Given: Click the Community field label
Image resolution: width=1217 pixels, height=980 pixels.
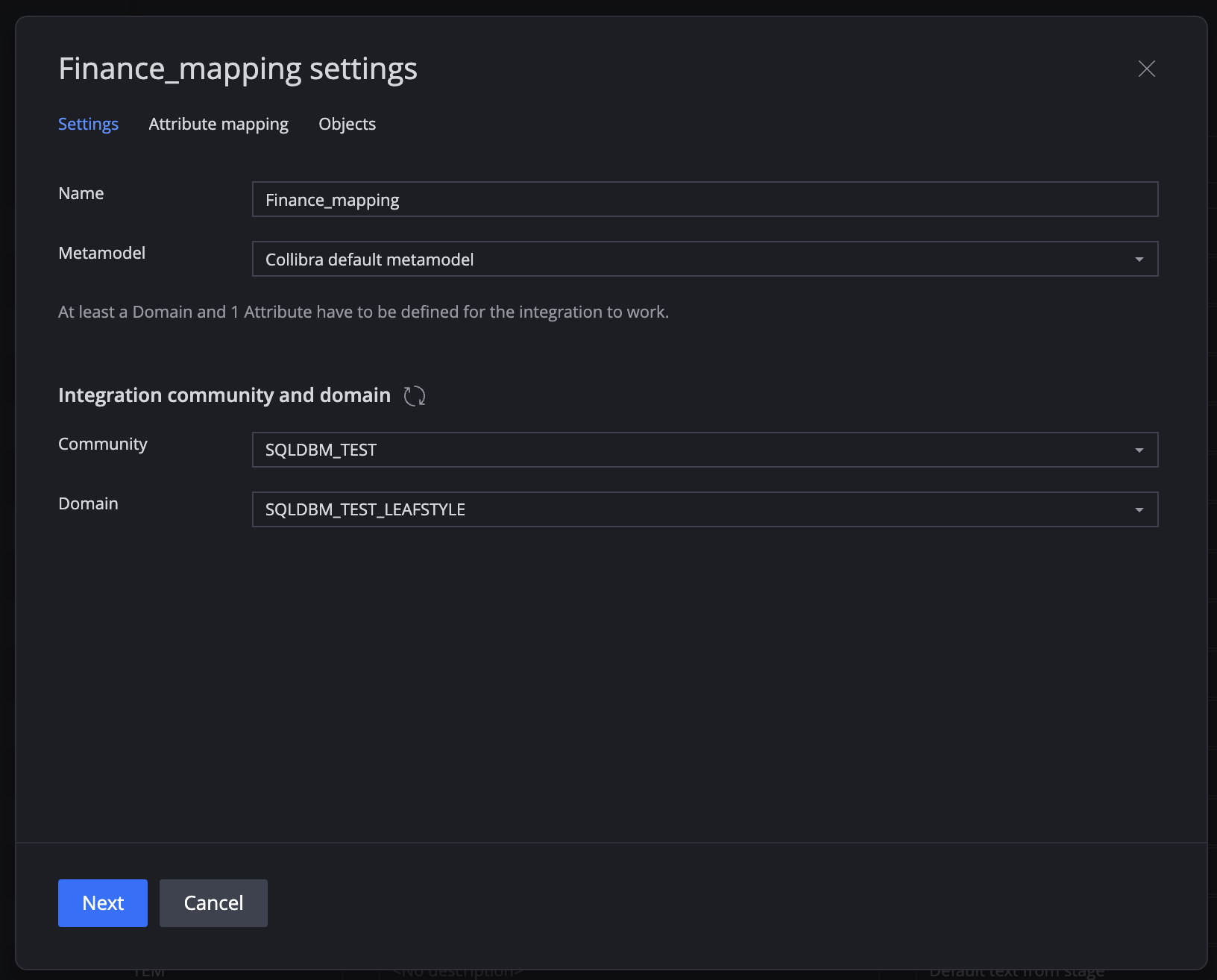Looking at the screenshot, I should (x=103, y=445).
